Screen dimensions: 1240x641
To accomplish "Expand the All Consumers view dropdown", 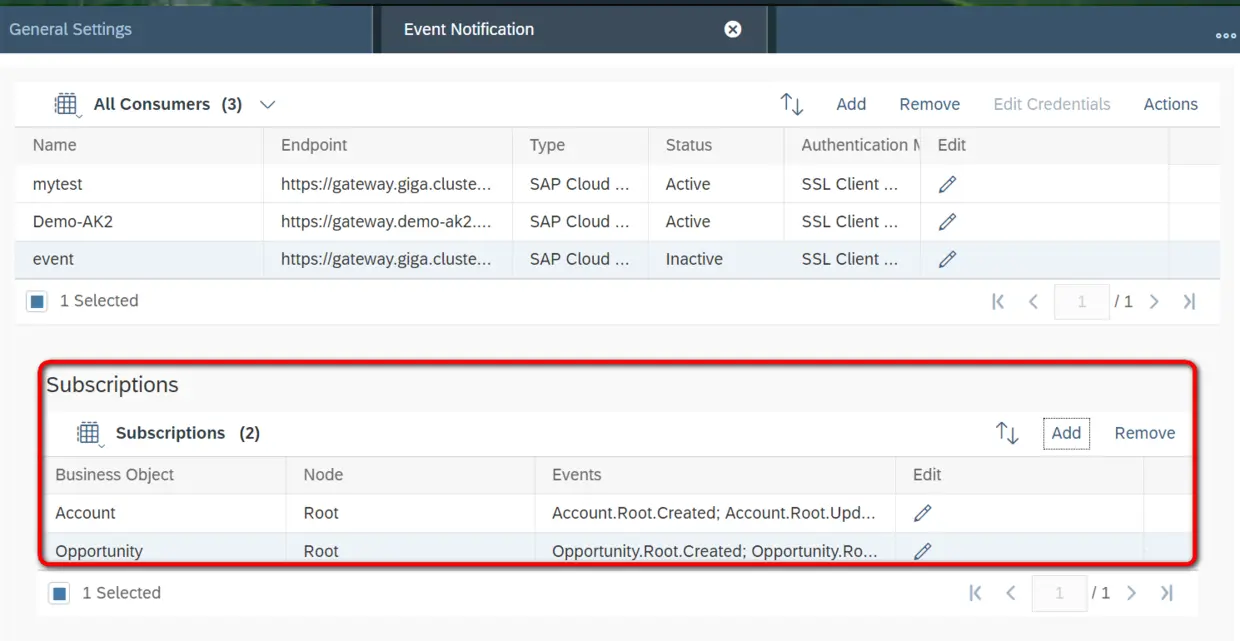I will (x=267, y=104).
